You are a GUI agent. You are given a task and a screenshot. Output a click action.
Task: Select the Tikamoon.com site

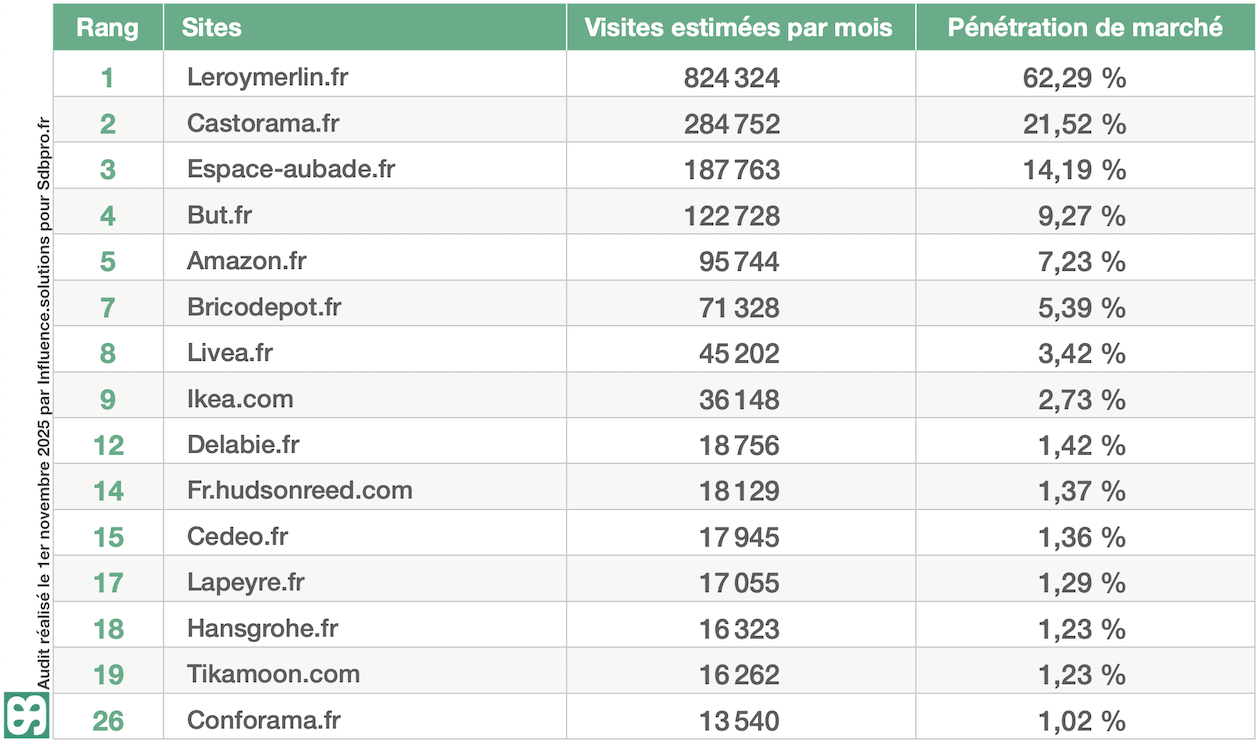273,674
